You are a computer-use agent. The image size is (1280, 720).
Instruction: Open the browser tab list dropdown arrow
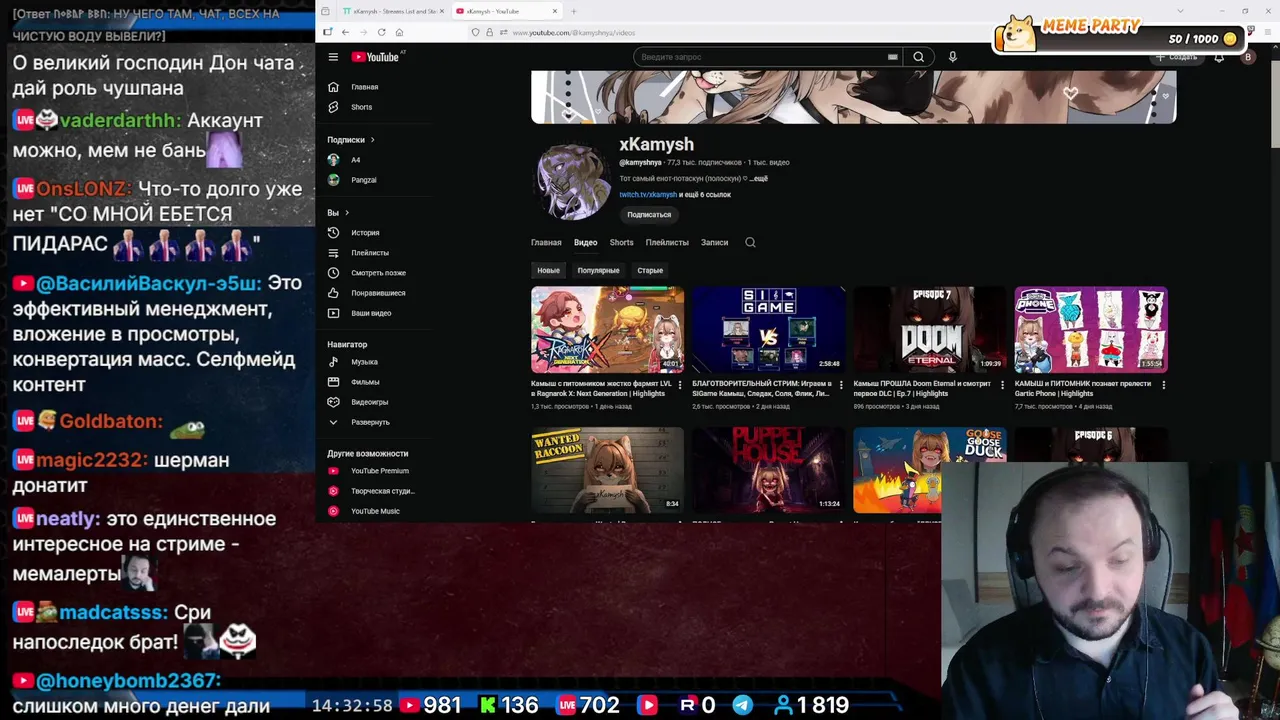pos(1180,11)
